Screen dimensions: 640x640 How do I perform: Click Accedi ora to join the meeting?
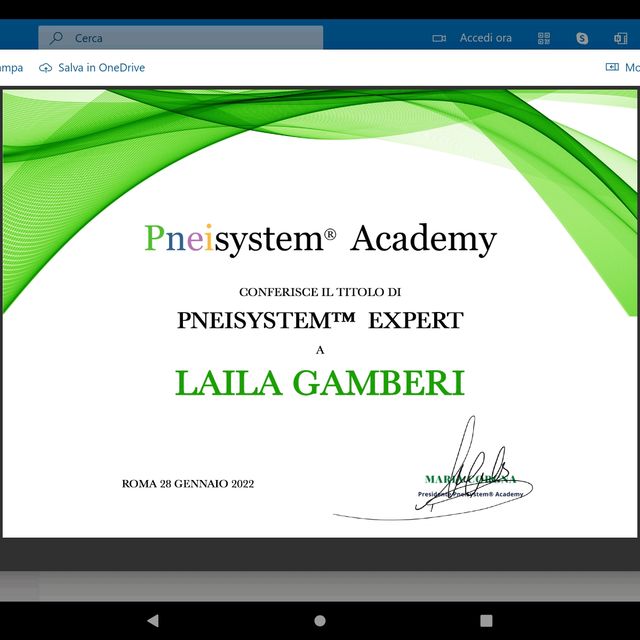pyautogui.click(x=485, y=38)
